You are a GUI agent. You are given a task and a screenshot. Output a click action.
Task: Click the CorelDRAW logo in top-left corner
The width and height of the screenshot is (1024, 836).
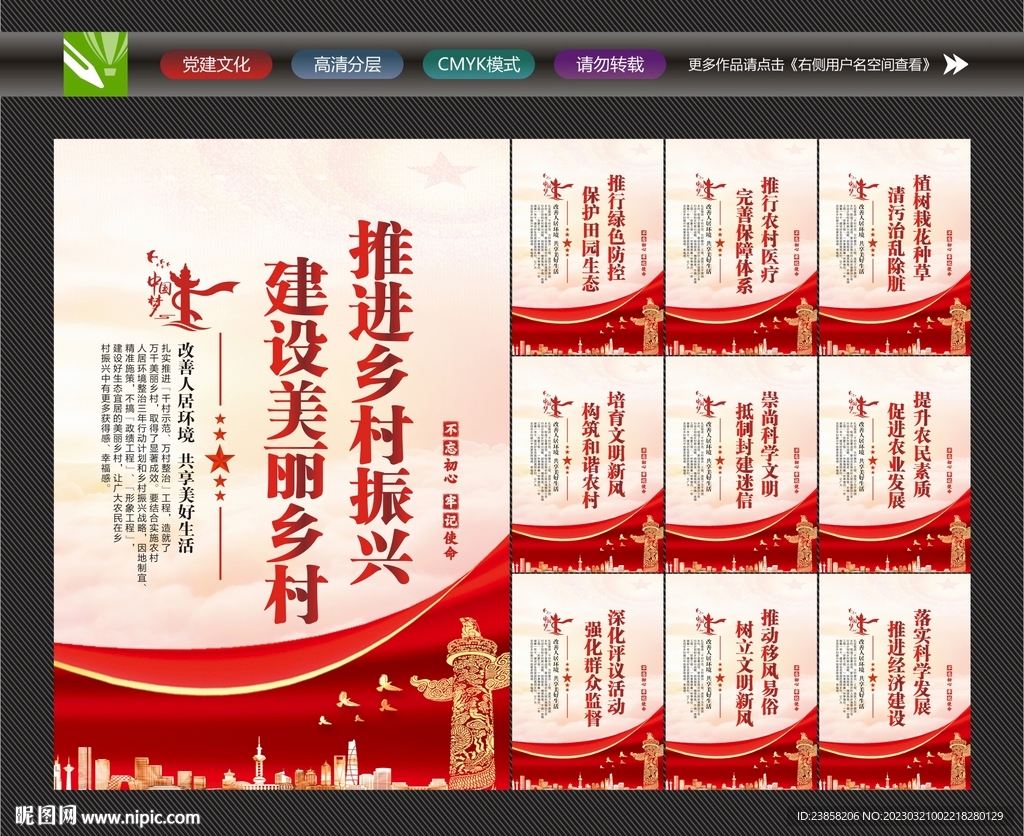[x=95, y=64]
